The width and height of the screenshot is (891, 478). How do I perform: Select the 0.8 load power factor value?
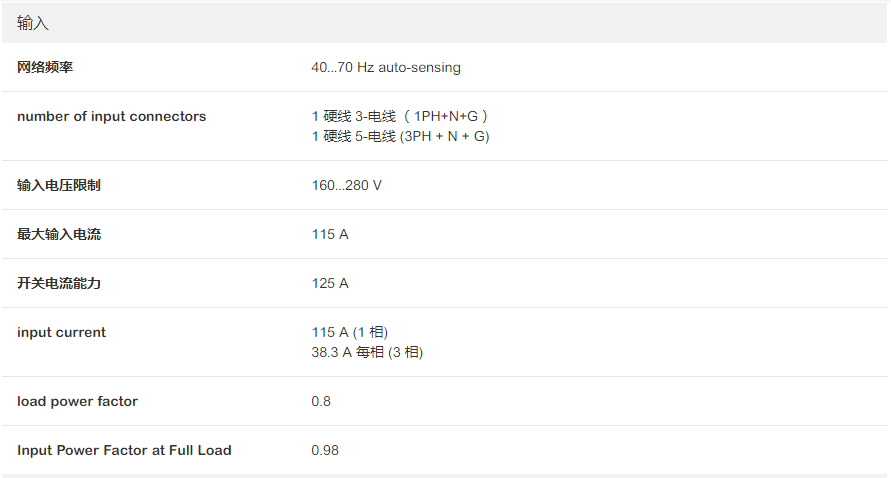click(x=321, y=402)
